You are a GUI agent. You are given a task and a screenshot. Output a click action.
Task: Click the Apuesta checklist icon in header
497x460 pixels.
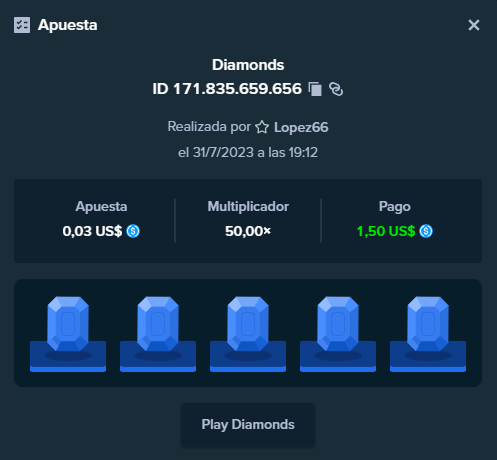pyautogui.click(x=22, y=25)
